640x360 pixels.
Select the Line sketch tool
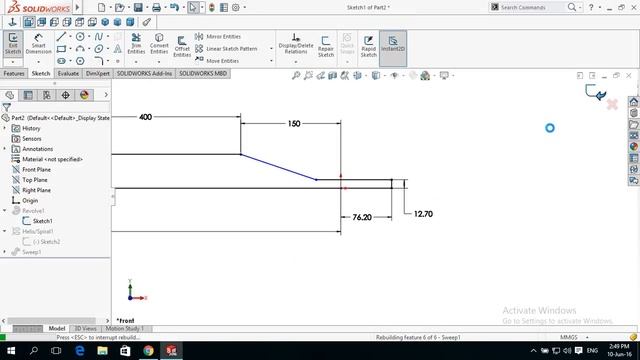tap(61, 37)
